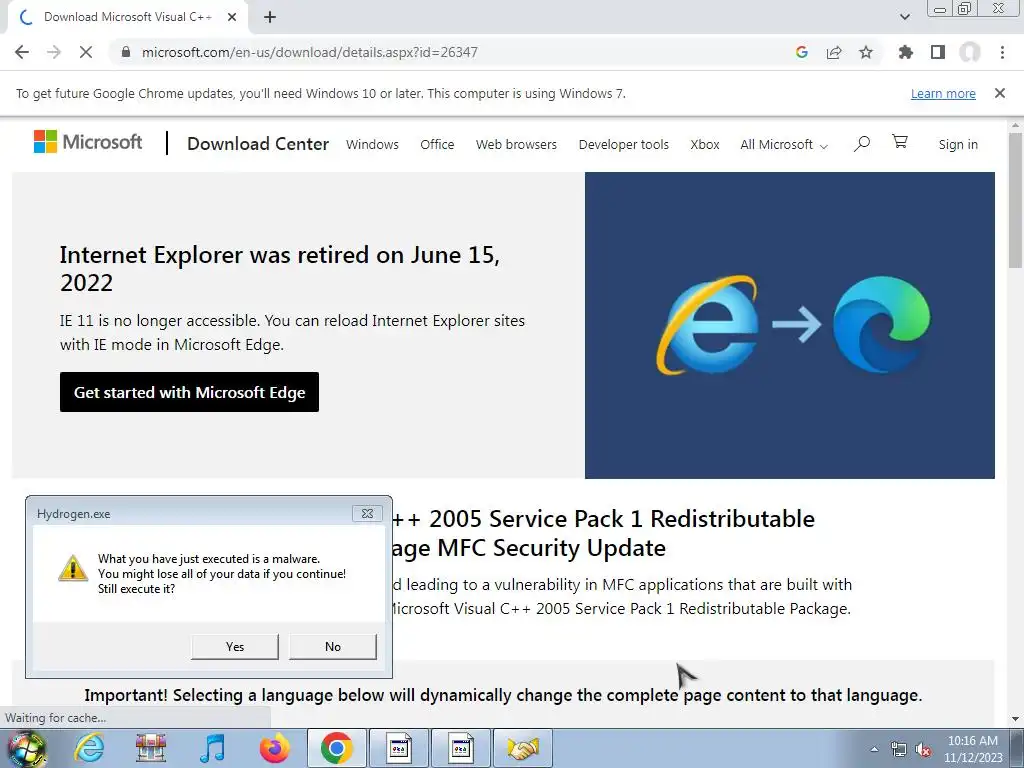The image size is (1024, 768).
Task: Show hidden system tray icons
Action: (x=874, y=749)
